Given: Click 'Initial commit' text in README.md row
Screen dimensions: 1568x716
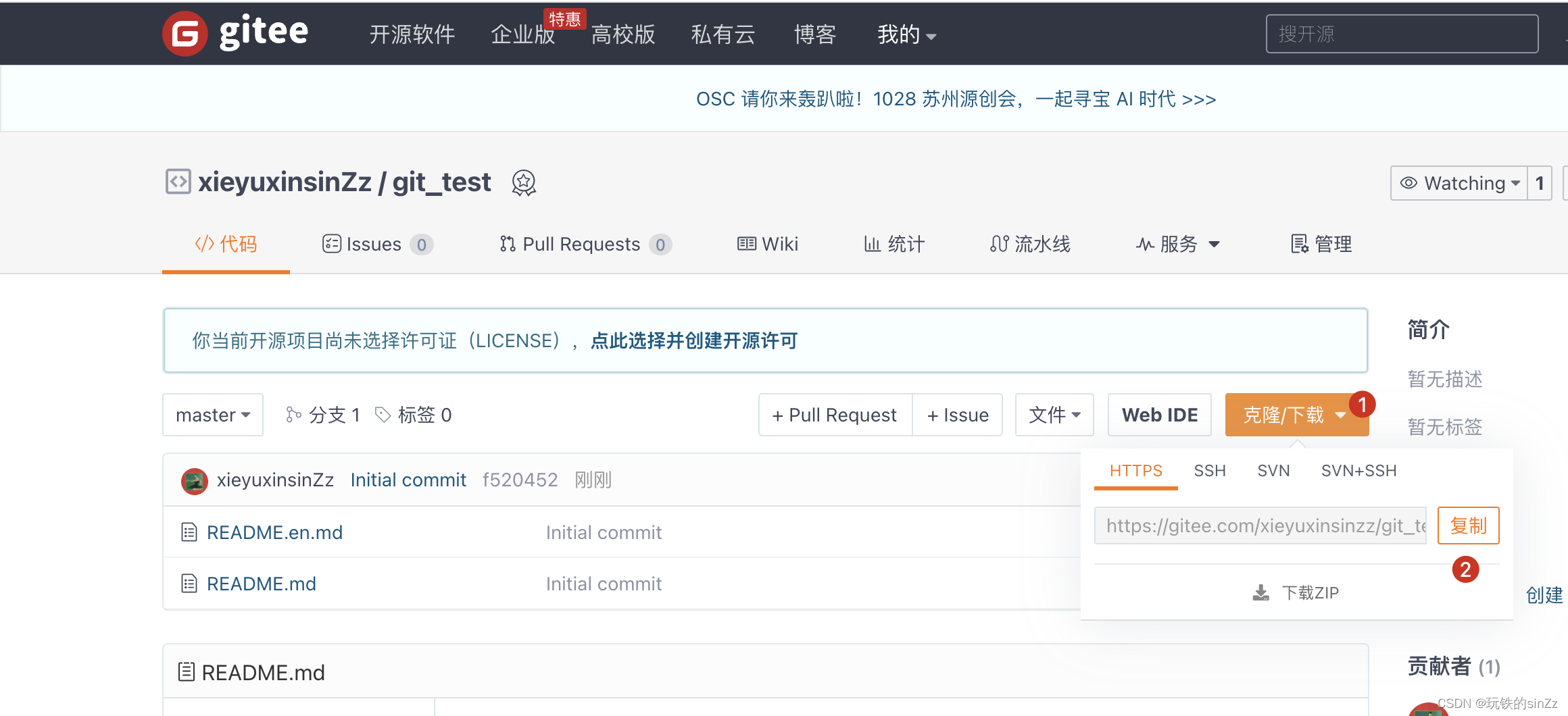Looking at the screenshot, I should pos(604,584).
